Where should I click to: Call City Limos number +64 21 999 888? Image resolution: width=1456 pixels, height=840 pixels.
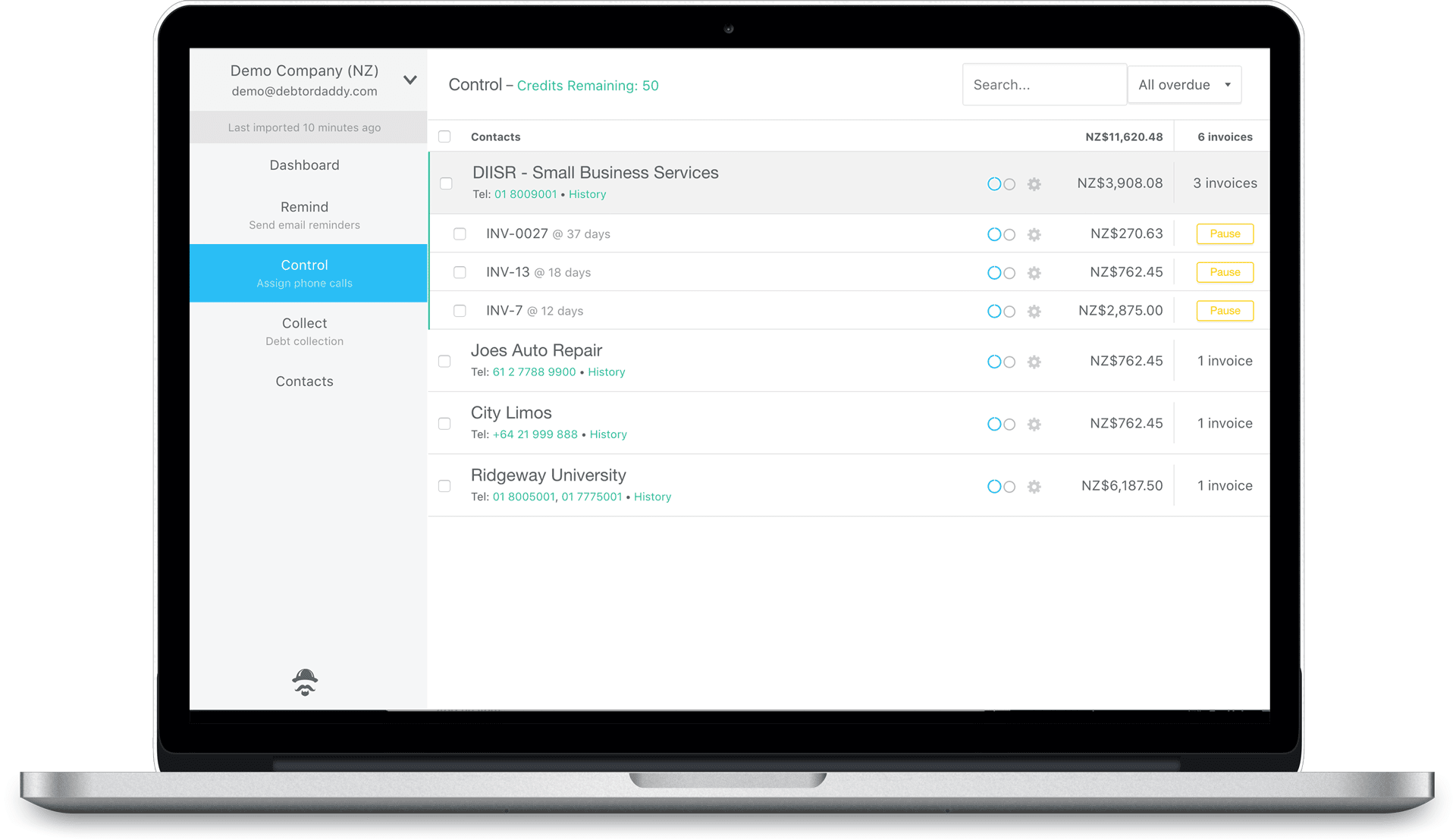tap(535, 434)
